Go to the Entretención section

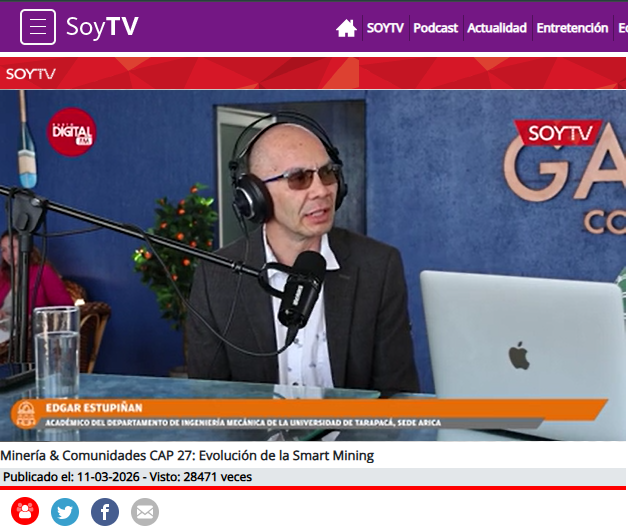click(x=571, y=28)
